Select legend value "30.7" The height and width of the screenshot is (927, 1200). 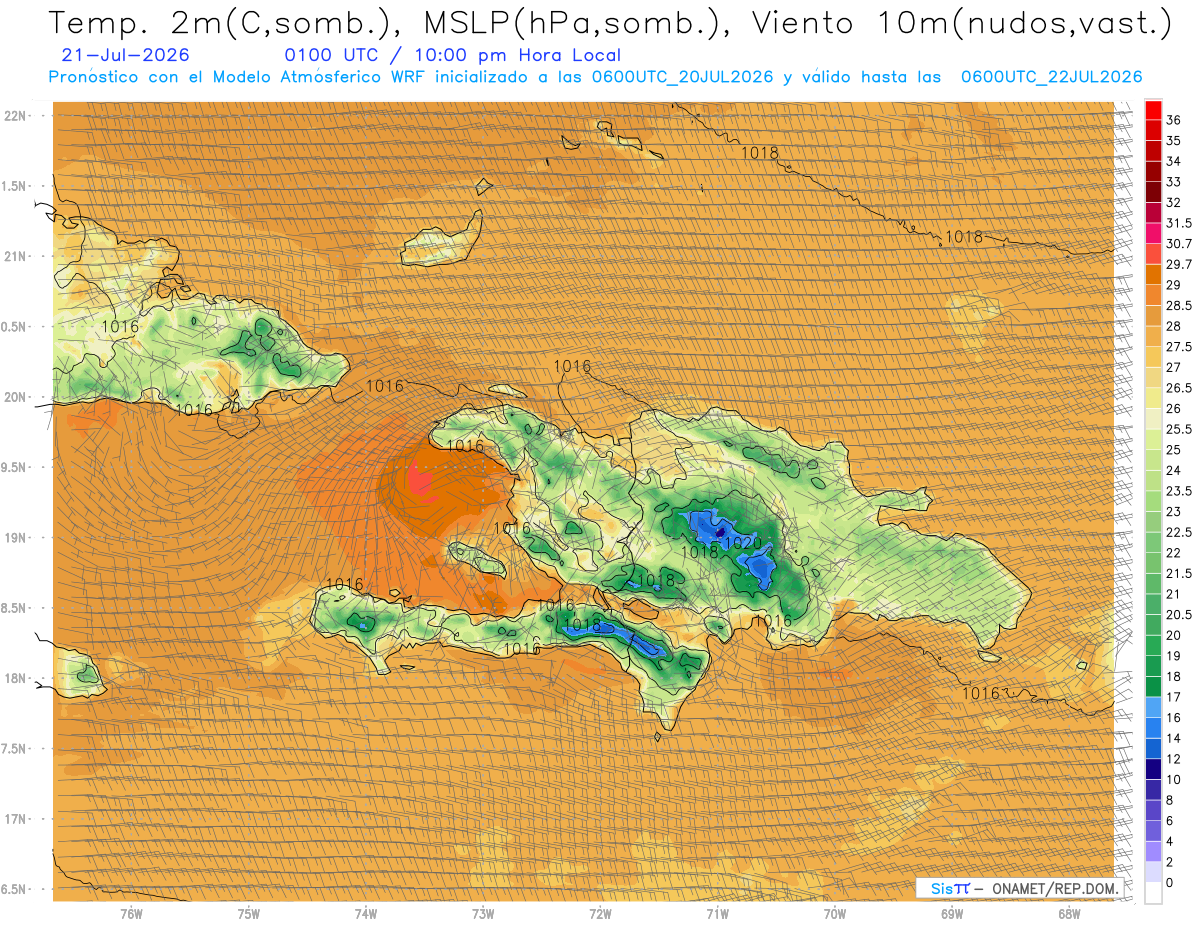(x=1179, y=244)
